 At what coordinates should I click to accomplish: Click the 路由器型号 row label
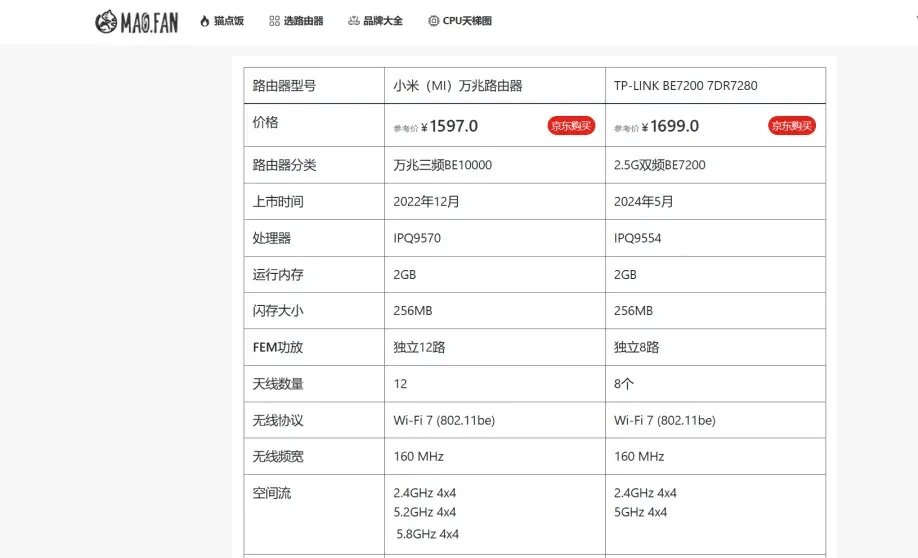(284, 85)
